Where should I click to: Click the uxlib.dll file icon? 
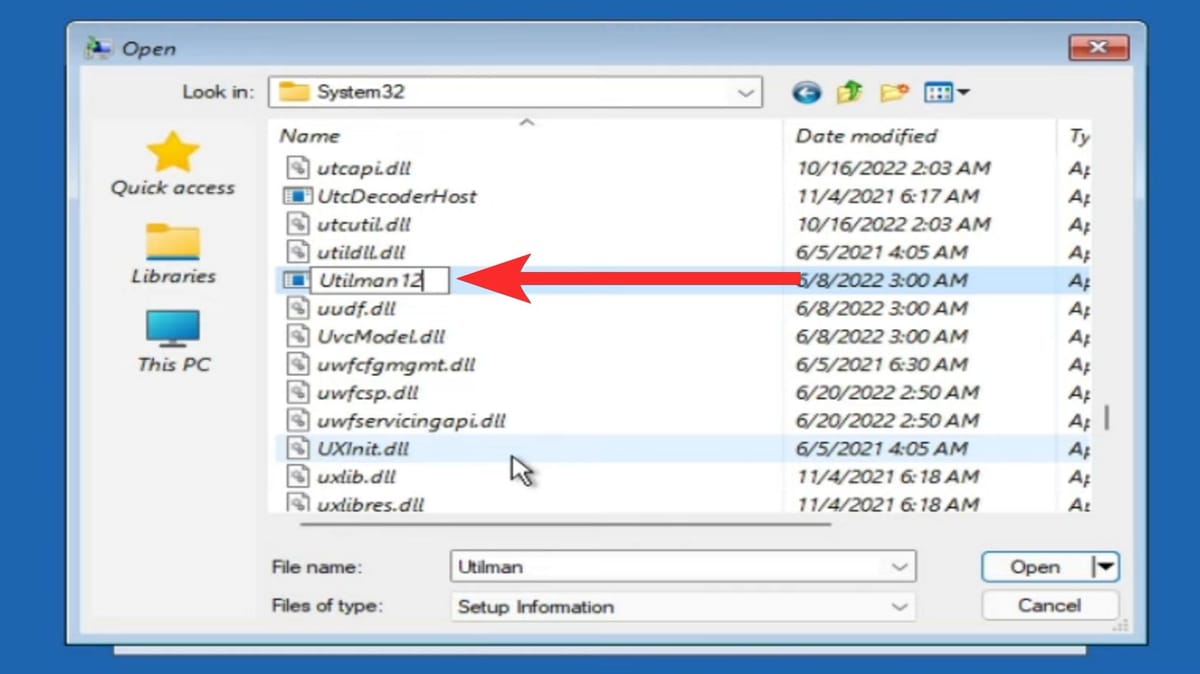[x=296, y=476]
